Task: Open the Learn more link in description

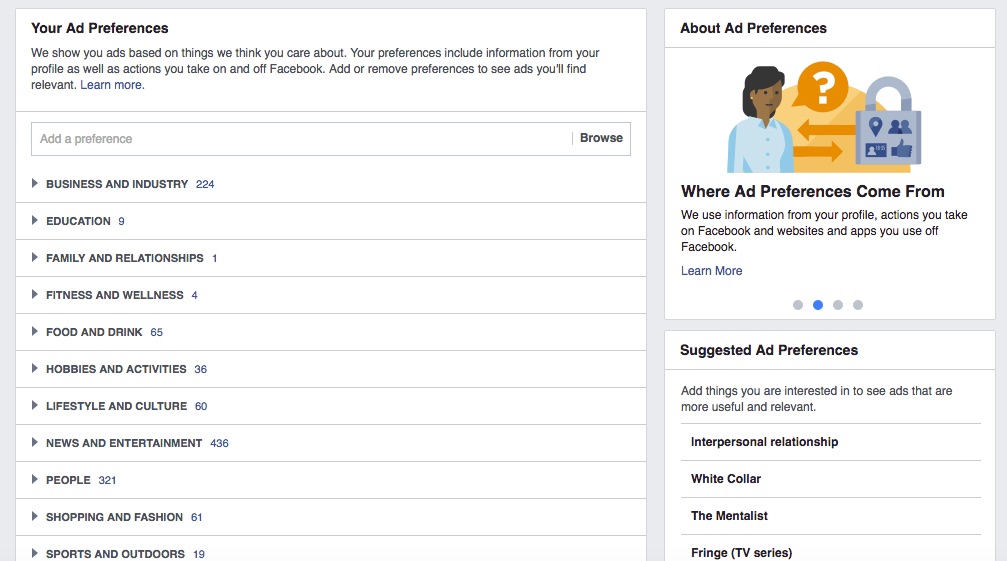Action: click(112, 85)
